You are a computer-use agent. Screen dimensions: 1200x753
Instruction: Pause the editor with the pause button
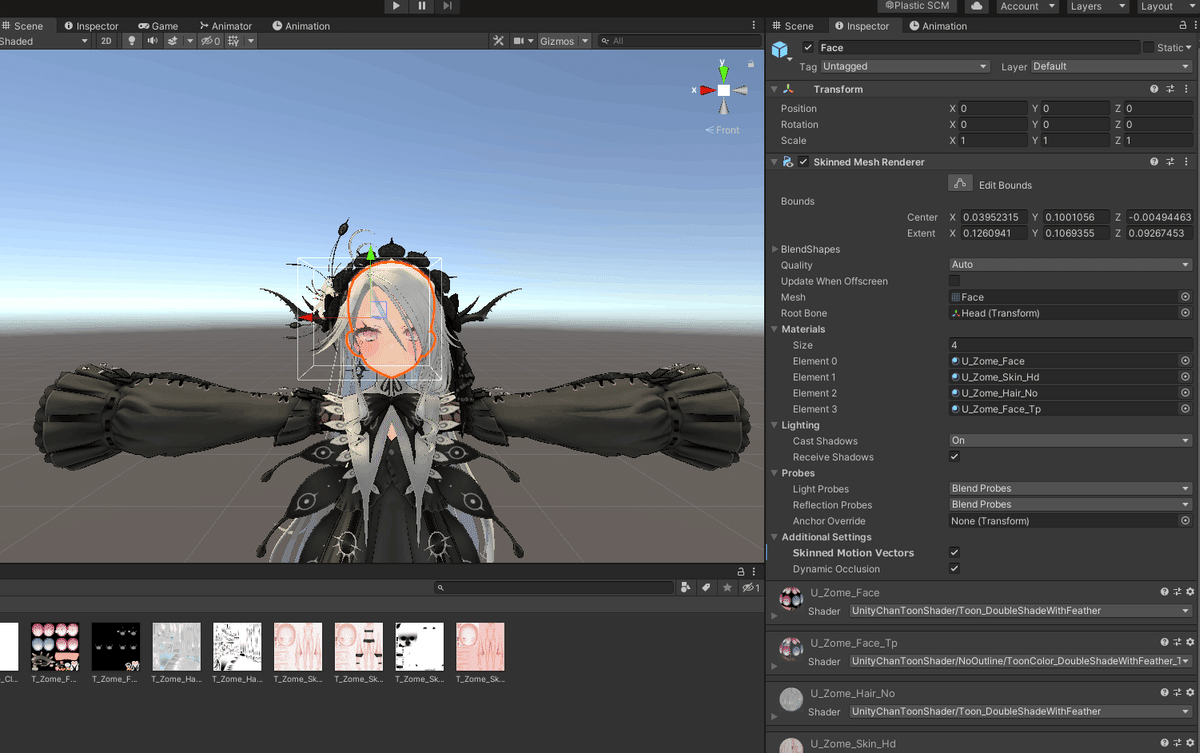422,6
